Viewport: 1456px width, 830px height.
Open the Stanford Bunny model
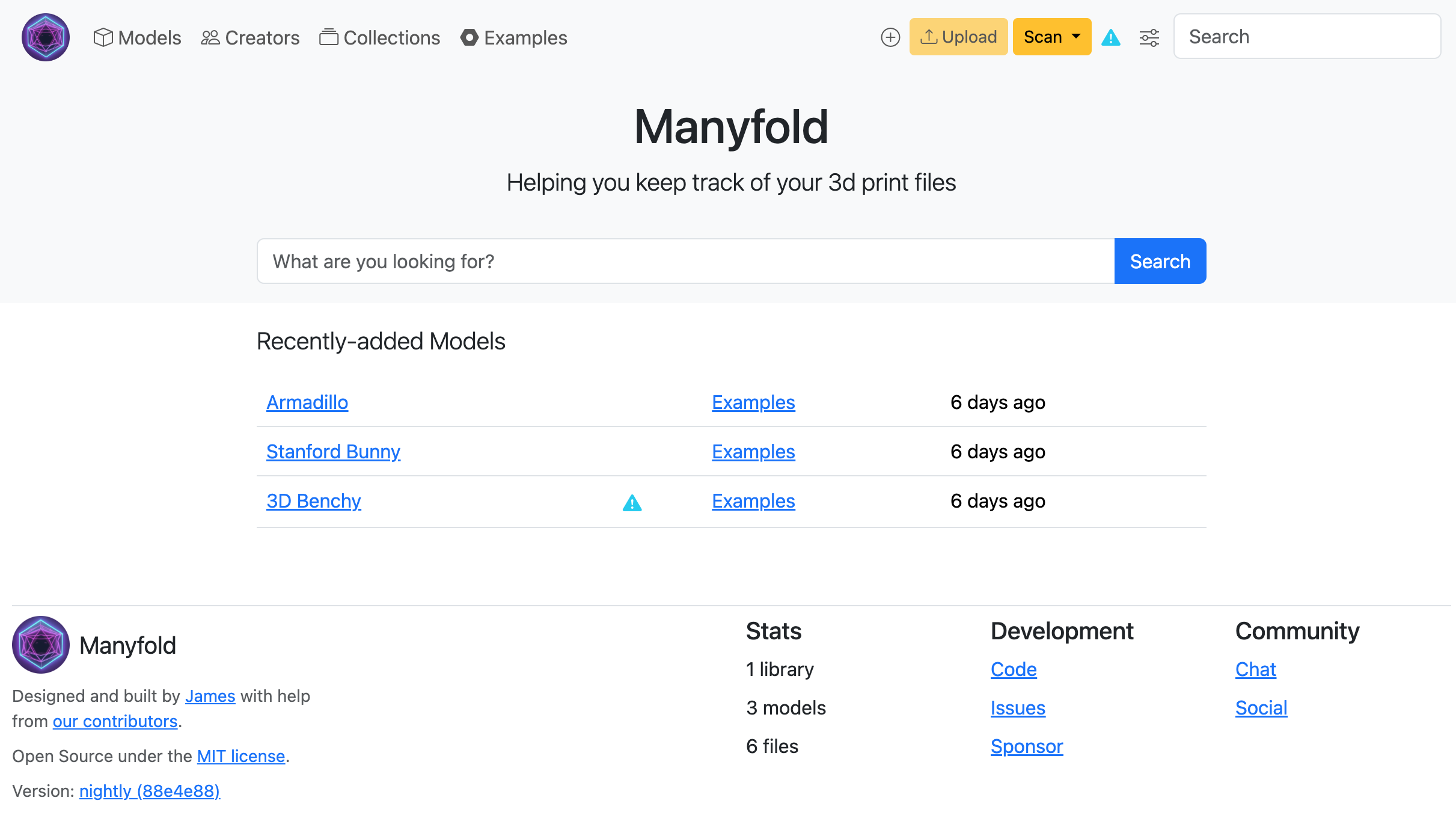[333, 452]
